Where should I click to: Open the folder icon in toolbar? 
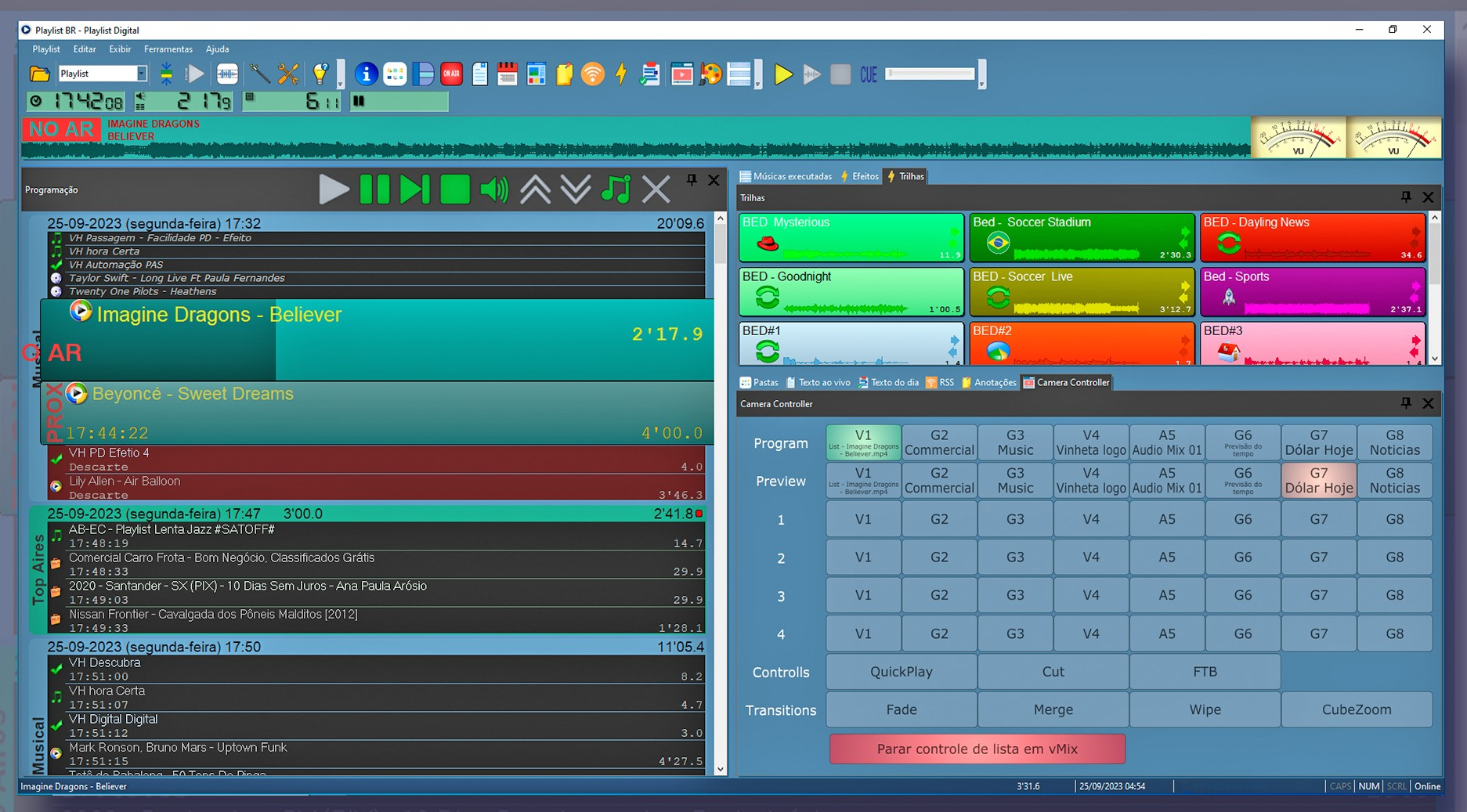[x=39, y=74]
